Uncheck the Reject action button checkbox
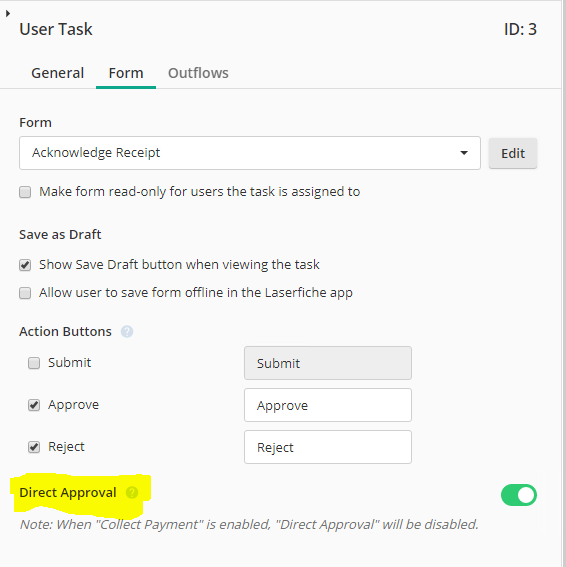Screen dimensions: 566x567 [x=34, y=447]
